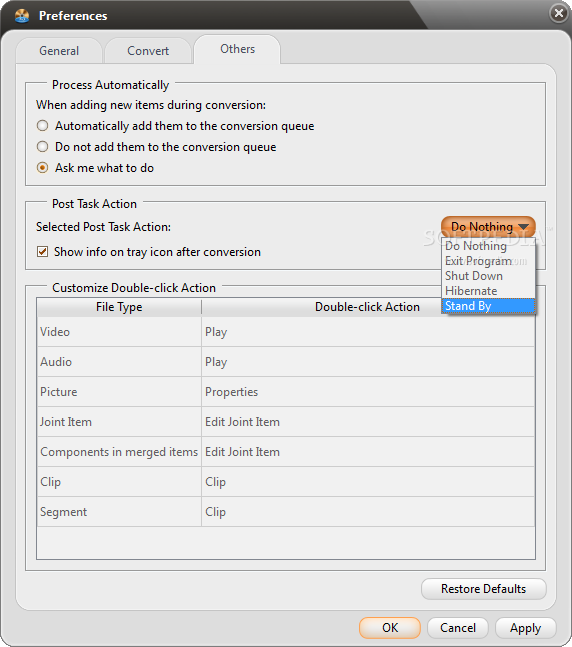The image size is (572, 647).
Task: Select the Video file type row
Action: 119,332
